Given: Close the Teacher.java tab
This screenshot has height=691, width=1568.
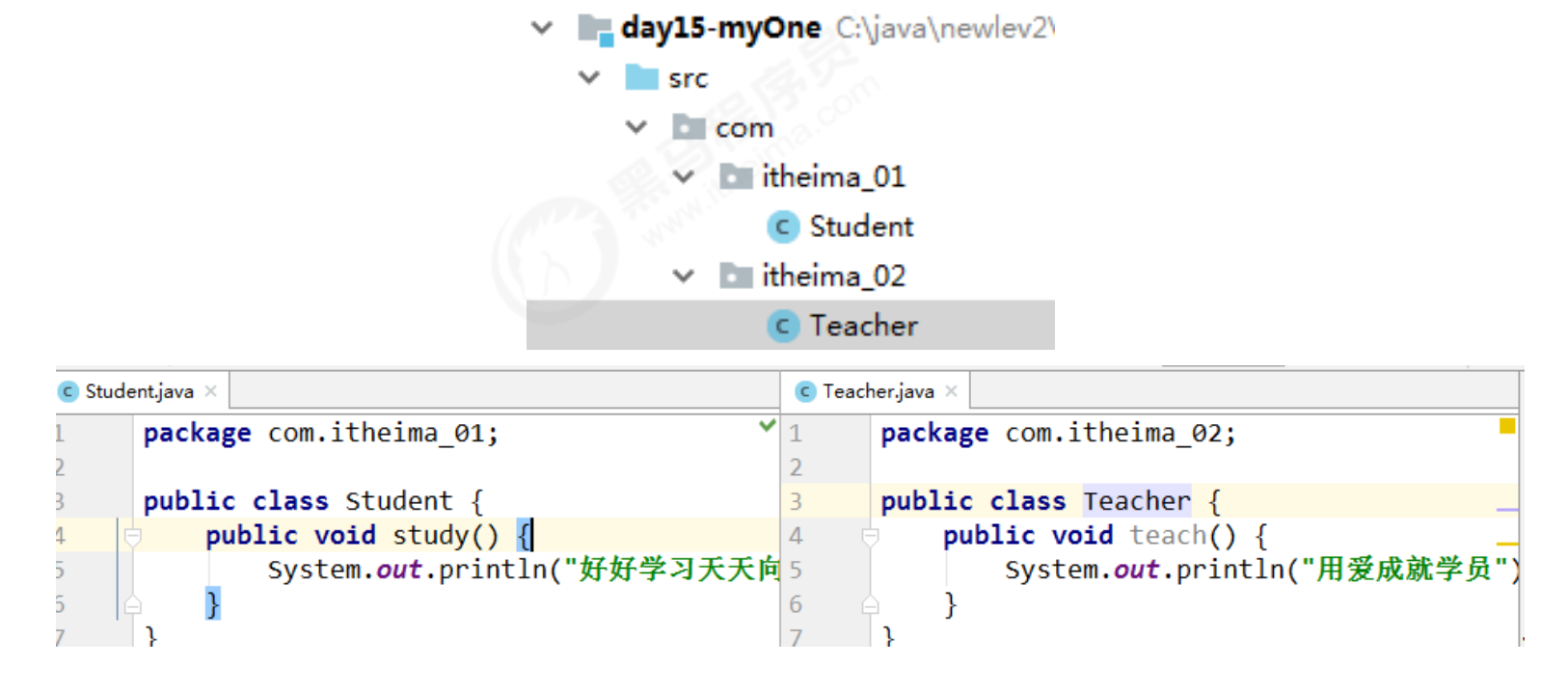Looking at the screenshot, I should [951, 391].
